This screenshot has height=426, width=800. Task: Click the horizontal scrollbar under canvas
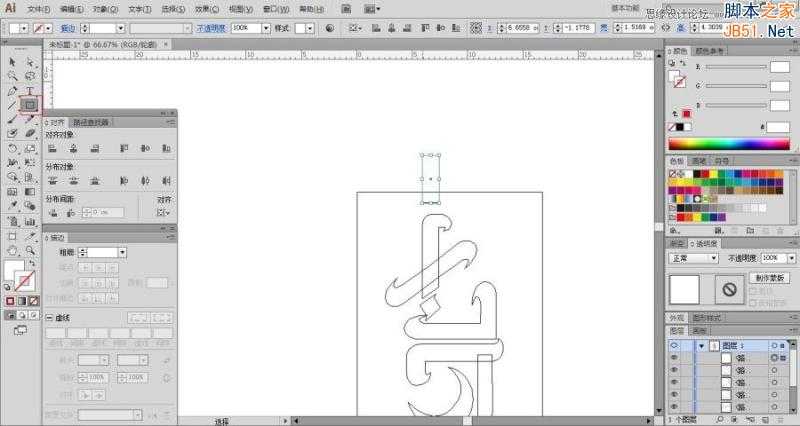pyautogui.click(x=472, y=421)
